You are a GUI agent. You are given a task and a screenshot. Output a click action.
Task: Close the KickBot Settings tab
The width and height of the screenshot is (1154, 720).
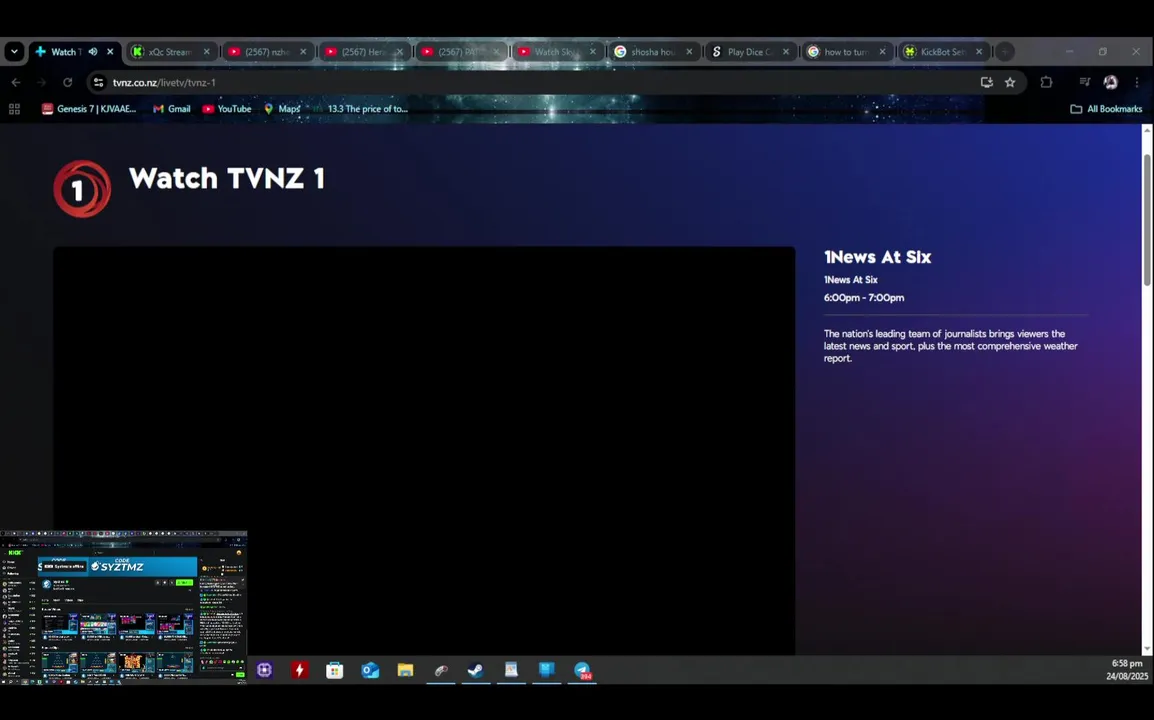(979, 52)
